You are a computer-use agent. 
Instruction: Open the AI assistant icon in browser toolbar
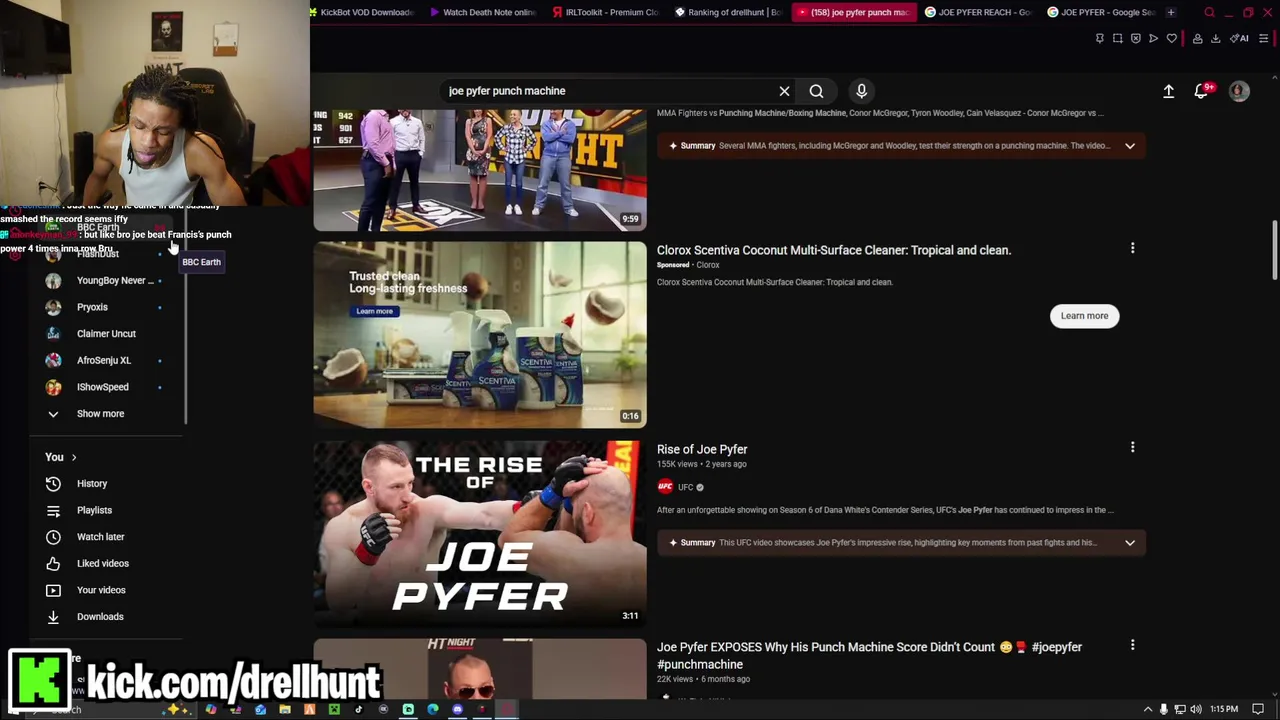point(1239,38)
